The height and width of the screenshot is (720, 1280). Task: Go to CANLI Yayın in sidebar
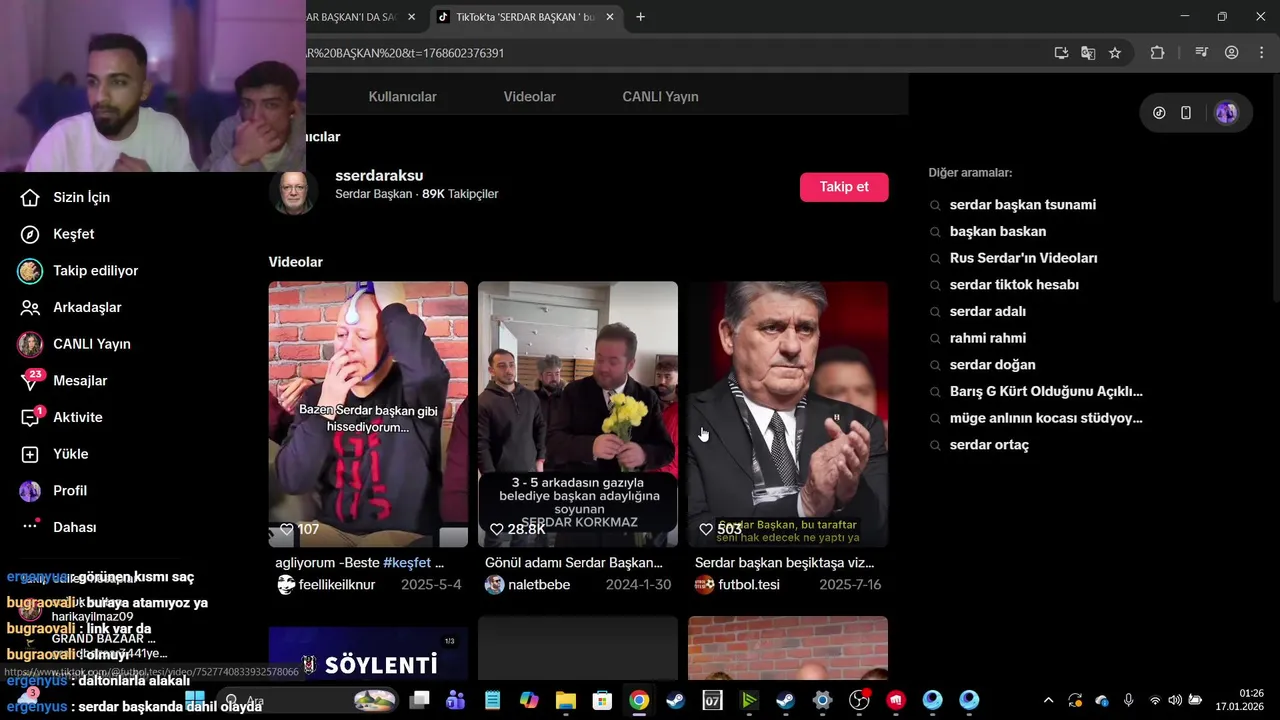tap(75, 344)
